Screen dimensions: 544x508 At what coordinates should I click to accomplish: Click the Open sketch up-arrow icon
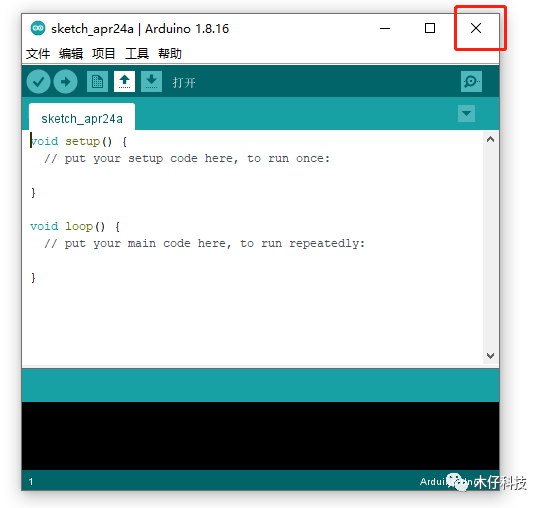pos(124,82)
